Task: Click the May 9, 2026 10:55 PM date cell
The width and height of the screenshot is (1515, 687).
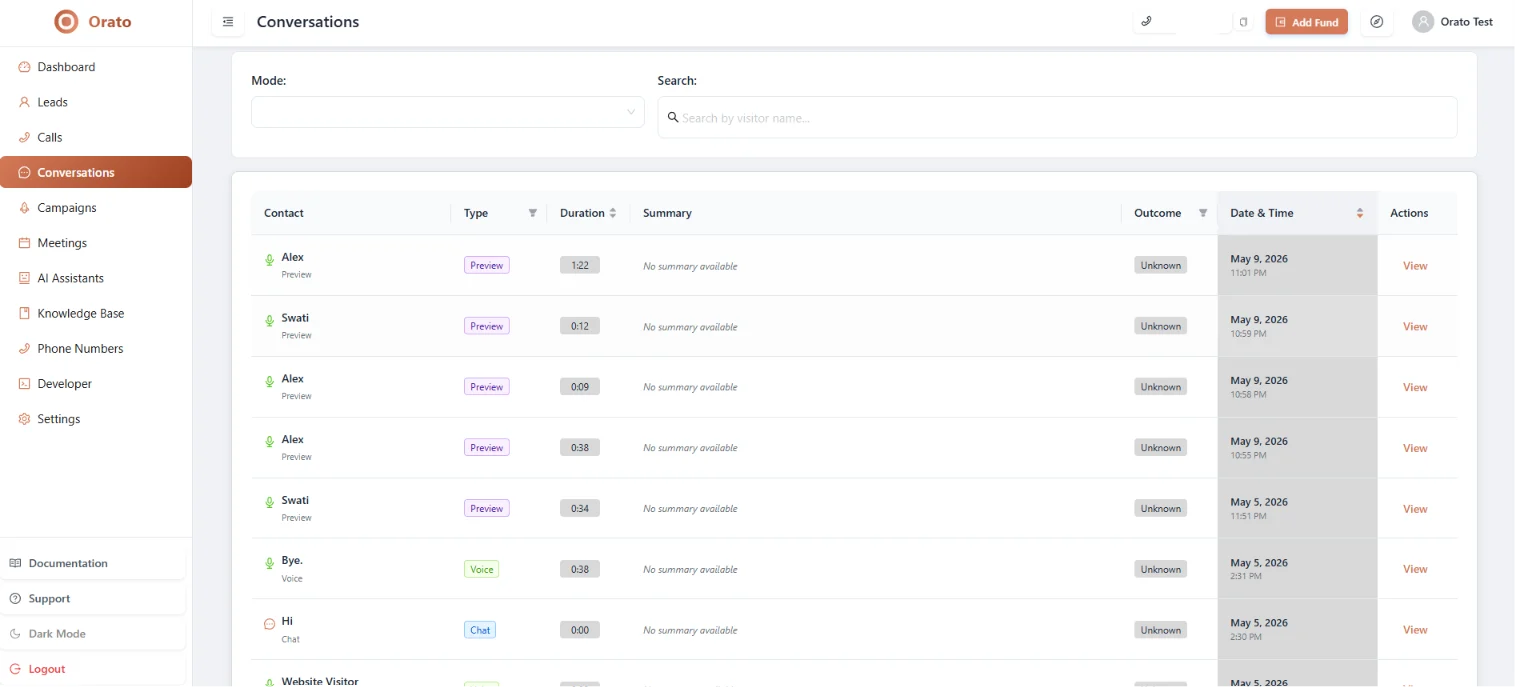Action: point(1297,447)
